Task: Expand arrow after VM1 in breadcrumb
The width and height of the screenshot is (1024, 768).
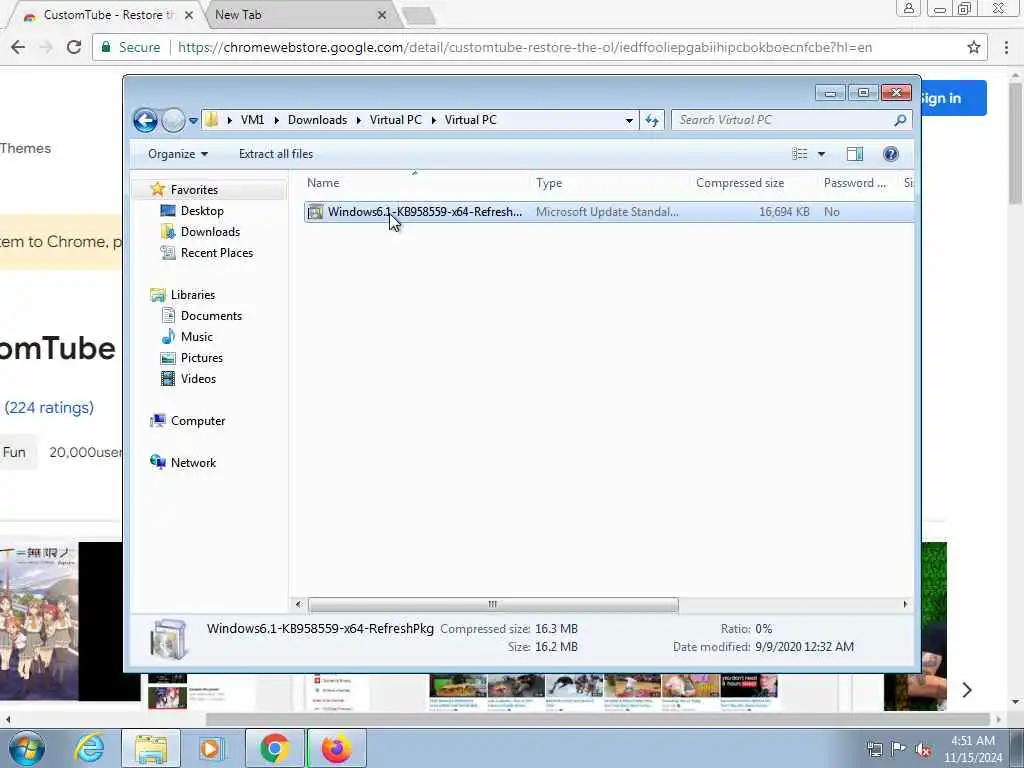Action: point(276,120)
